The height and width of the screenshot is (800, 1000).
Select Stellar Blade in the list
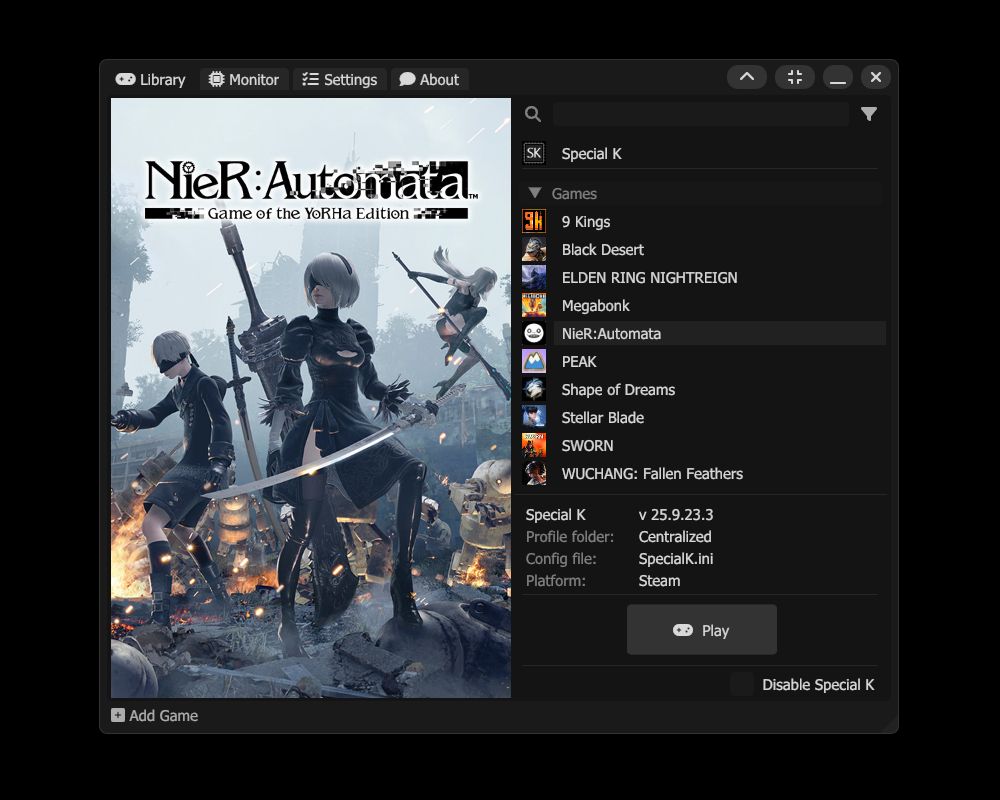(603, 418)
